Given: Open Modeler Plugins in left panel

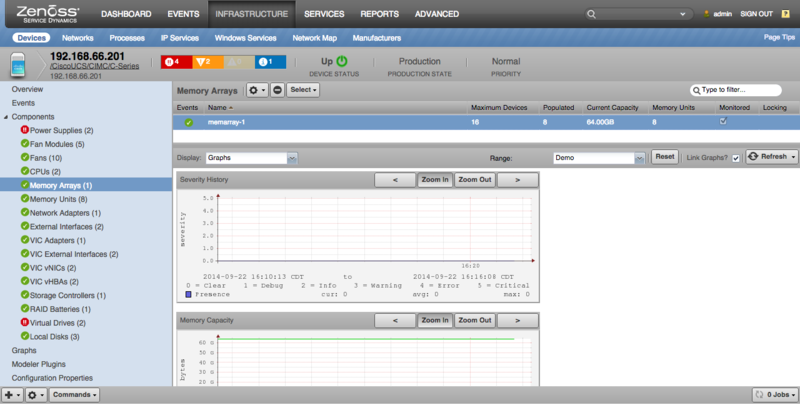Looking at the screenshot, I should 39,364.
